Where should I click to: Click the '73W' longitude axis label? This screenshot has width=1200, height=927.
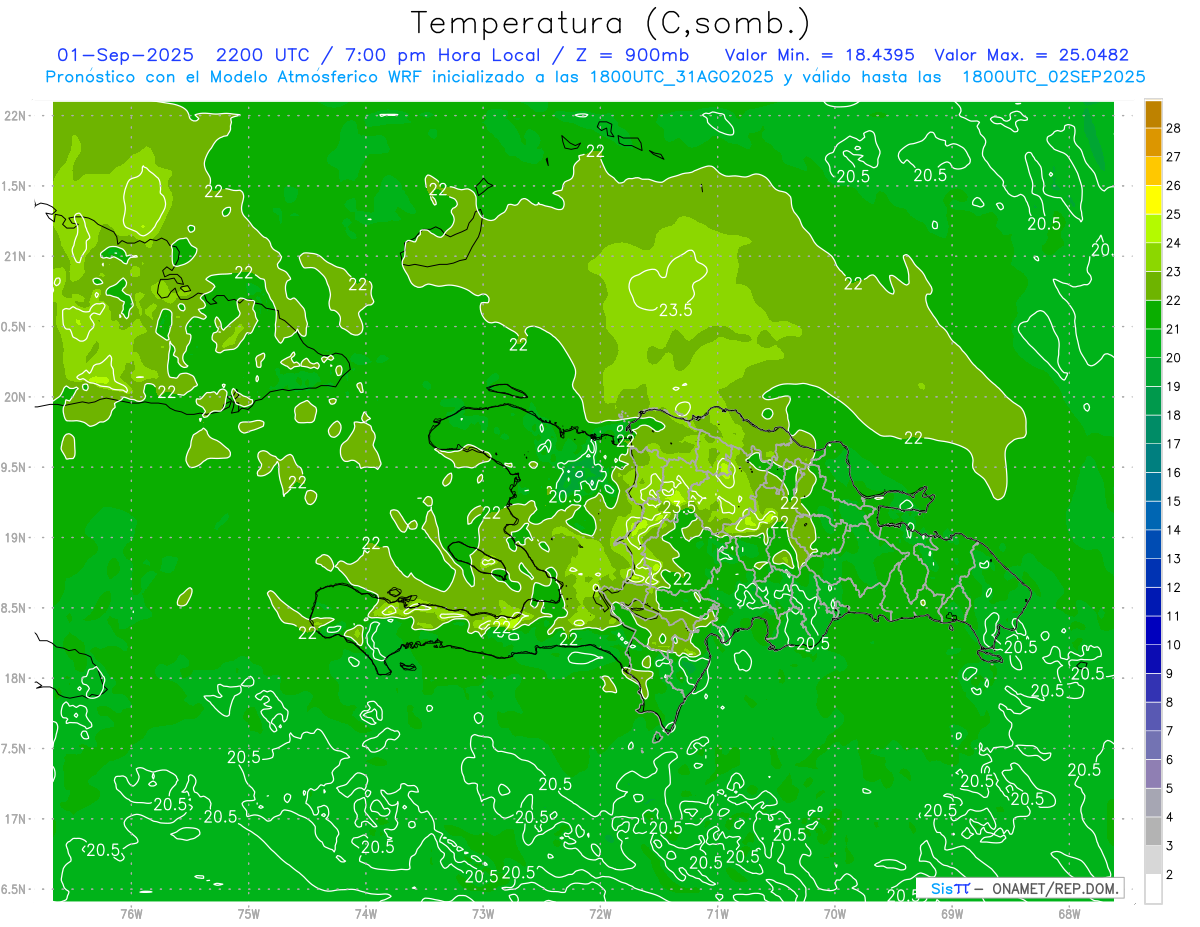[x=483, y=913]
